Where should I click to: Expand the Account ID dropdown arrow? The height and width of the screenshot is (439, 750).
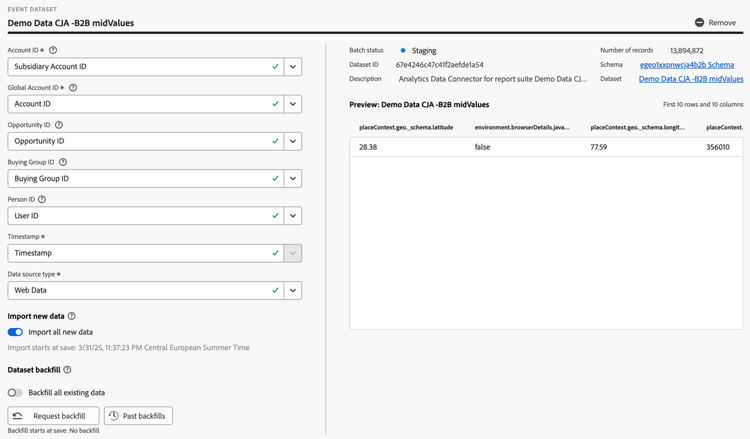pos(293,66)
